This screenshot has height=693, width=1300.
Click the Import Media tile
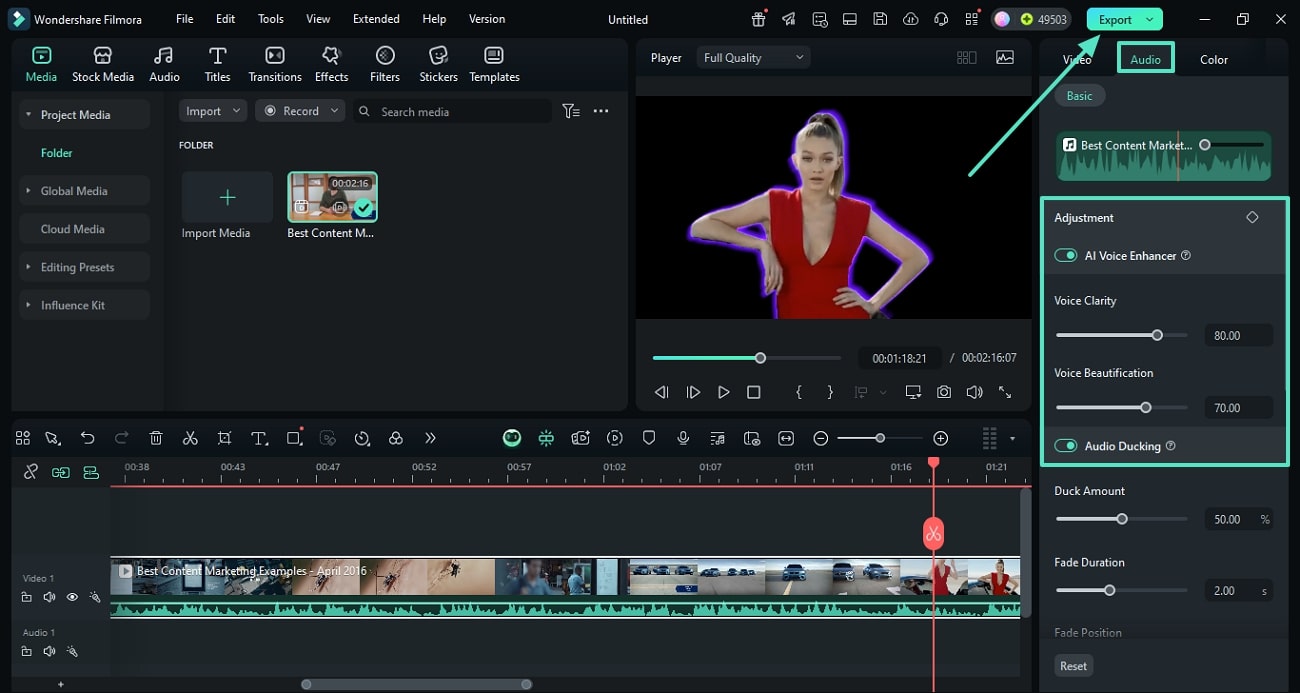[227, 197]
